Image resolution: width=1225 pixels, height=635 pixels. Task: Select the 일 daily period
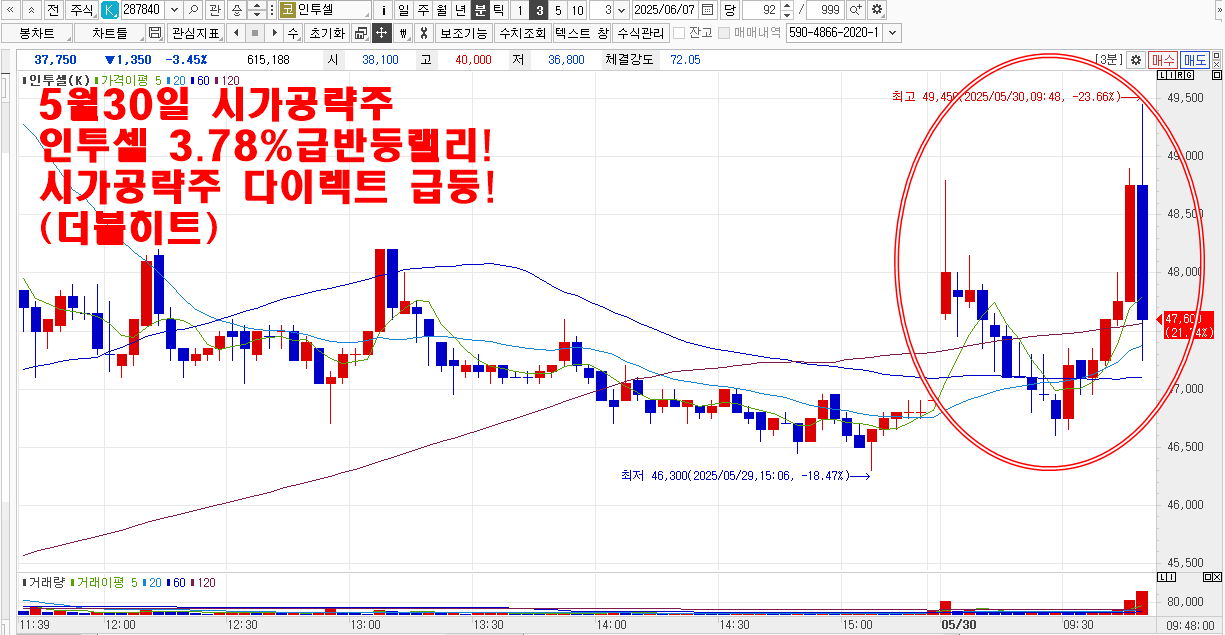click(403, 10)
